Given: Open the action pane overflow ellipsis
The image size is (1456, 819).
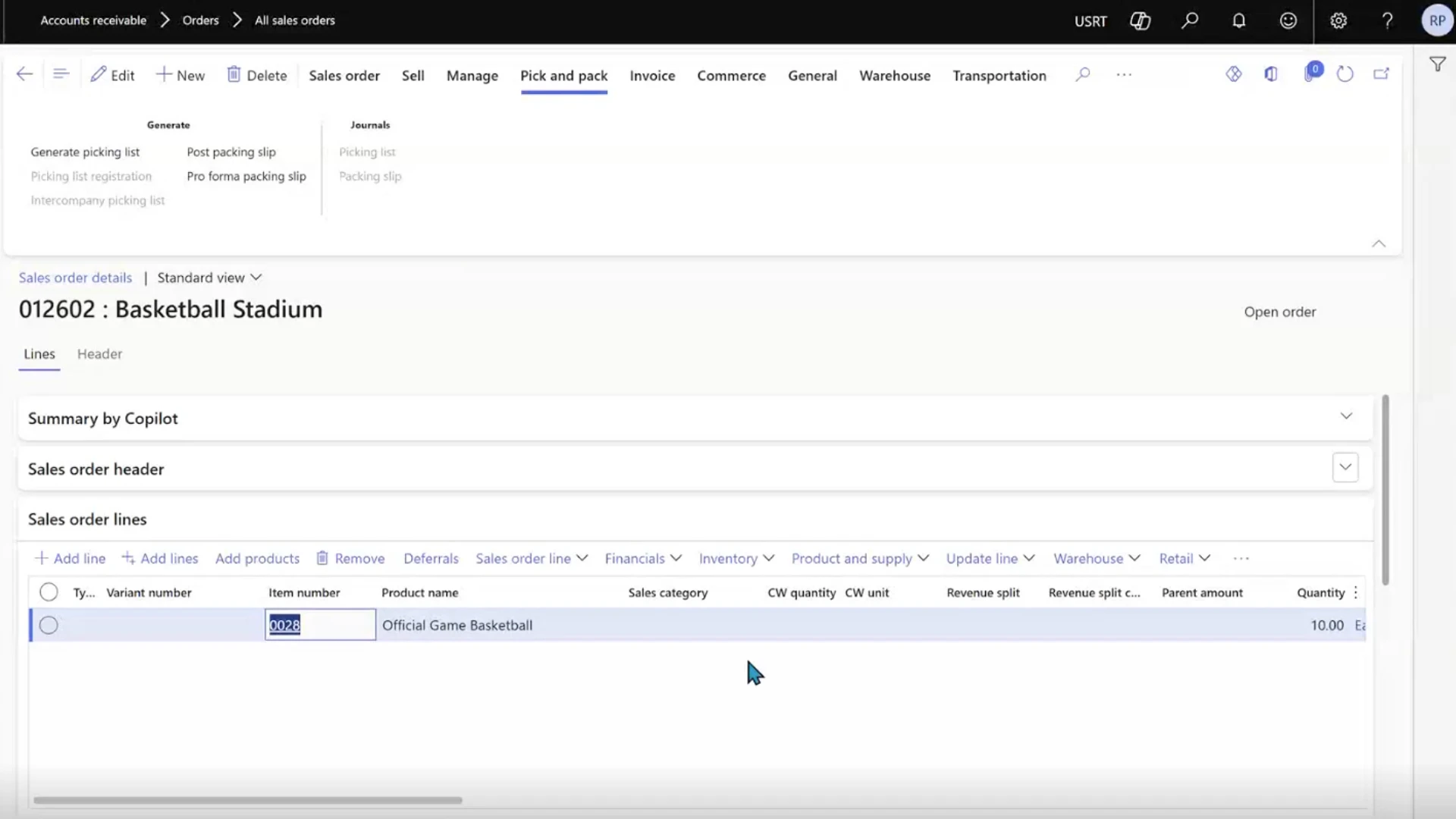Looking at the screenshot, I should pyautogui.click(x=1124, y=74).
